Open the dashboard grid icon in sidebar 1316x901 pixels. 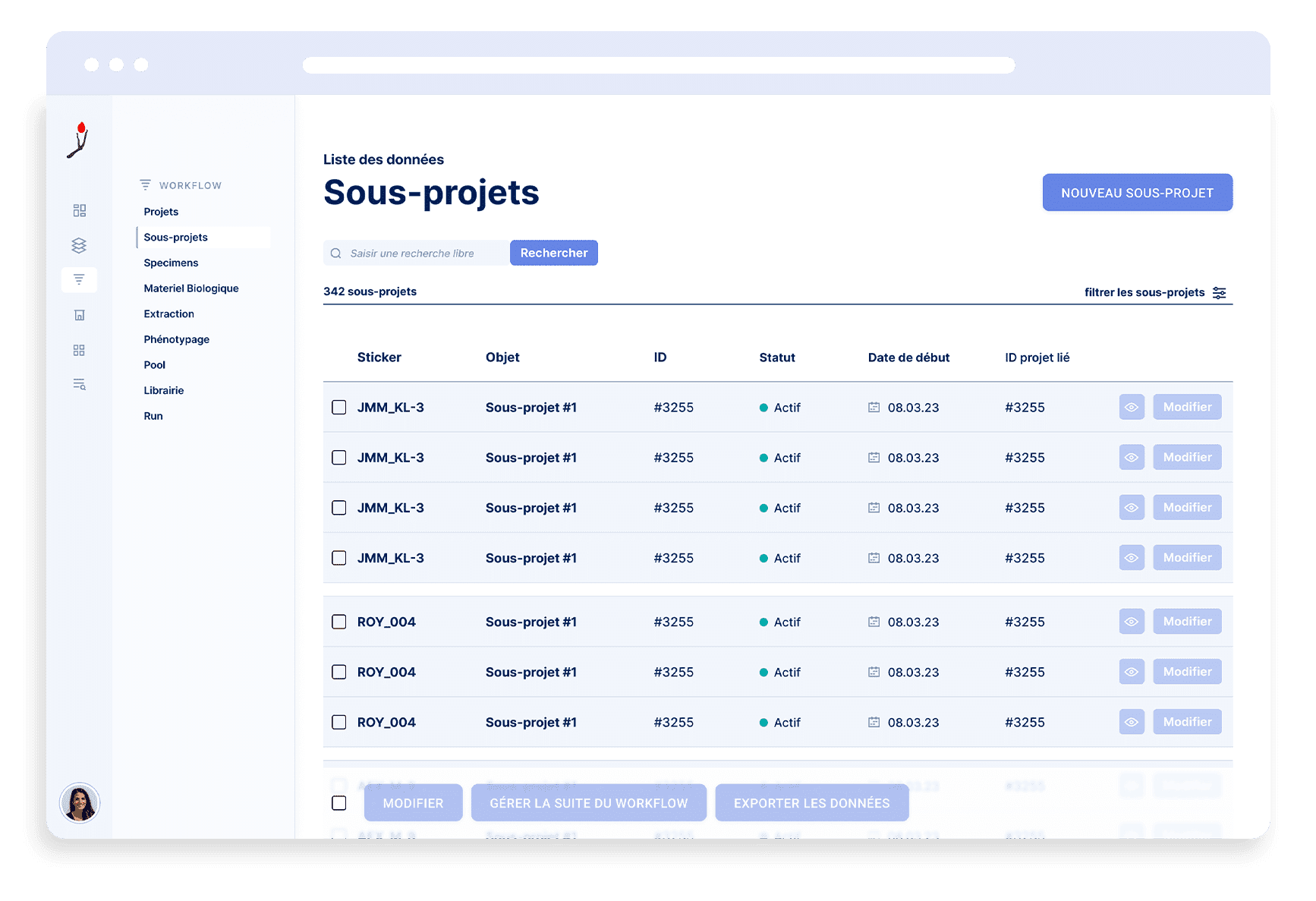79,210
